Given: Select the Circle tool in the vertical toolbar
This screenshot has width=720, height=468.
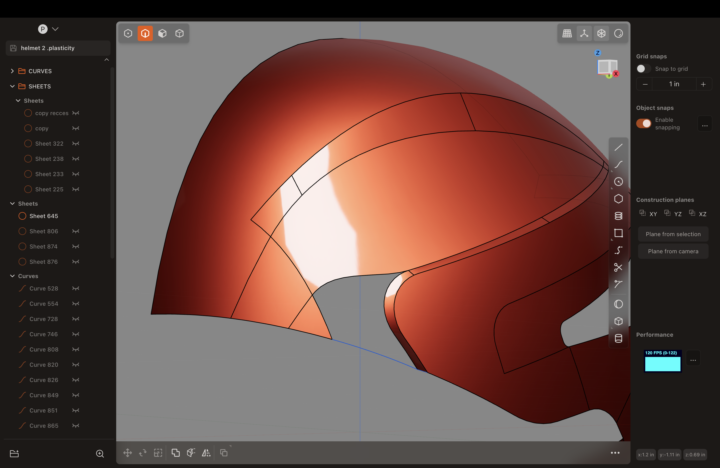Looking at the screenshot, I should 618,181.
